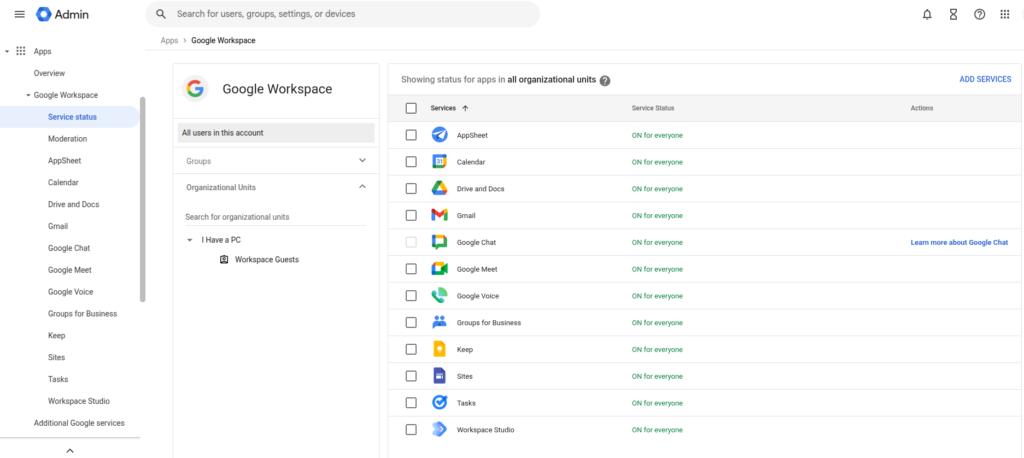
Task: Check the Calendar row checkbox
Action: [x=411, y=162]
